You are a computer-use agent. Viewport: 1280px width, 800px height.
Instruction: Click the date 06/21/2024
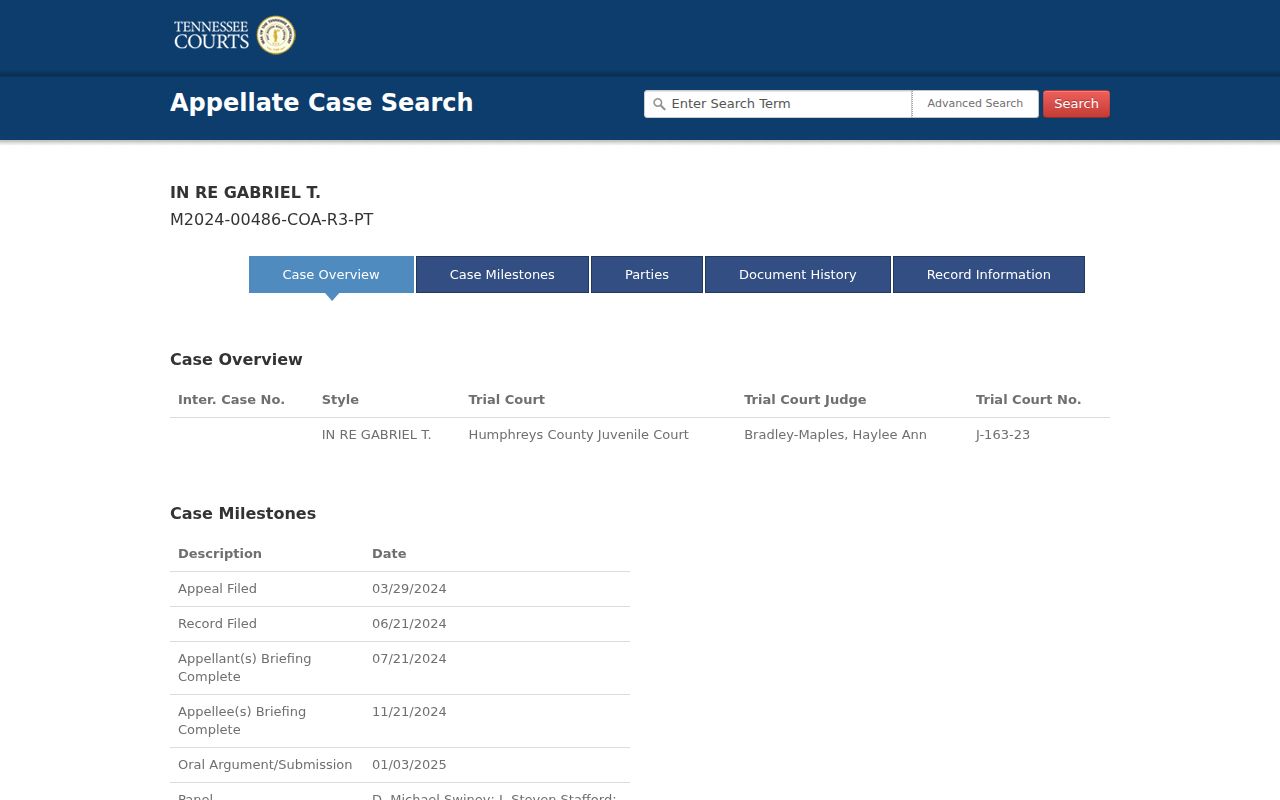409,624
